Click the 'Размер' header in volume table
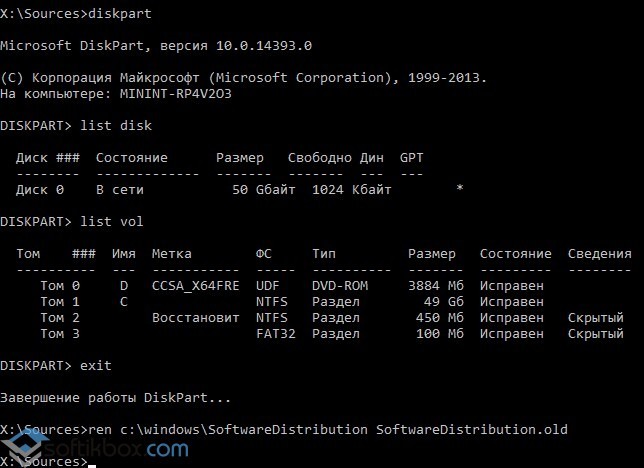 click(x=432, y=253)
